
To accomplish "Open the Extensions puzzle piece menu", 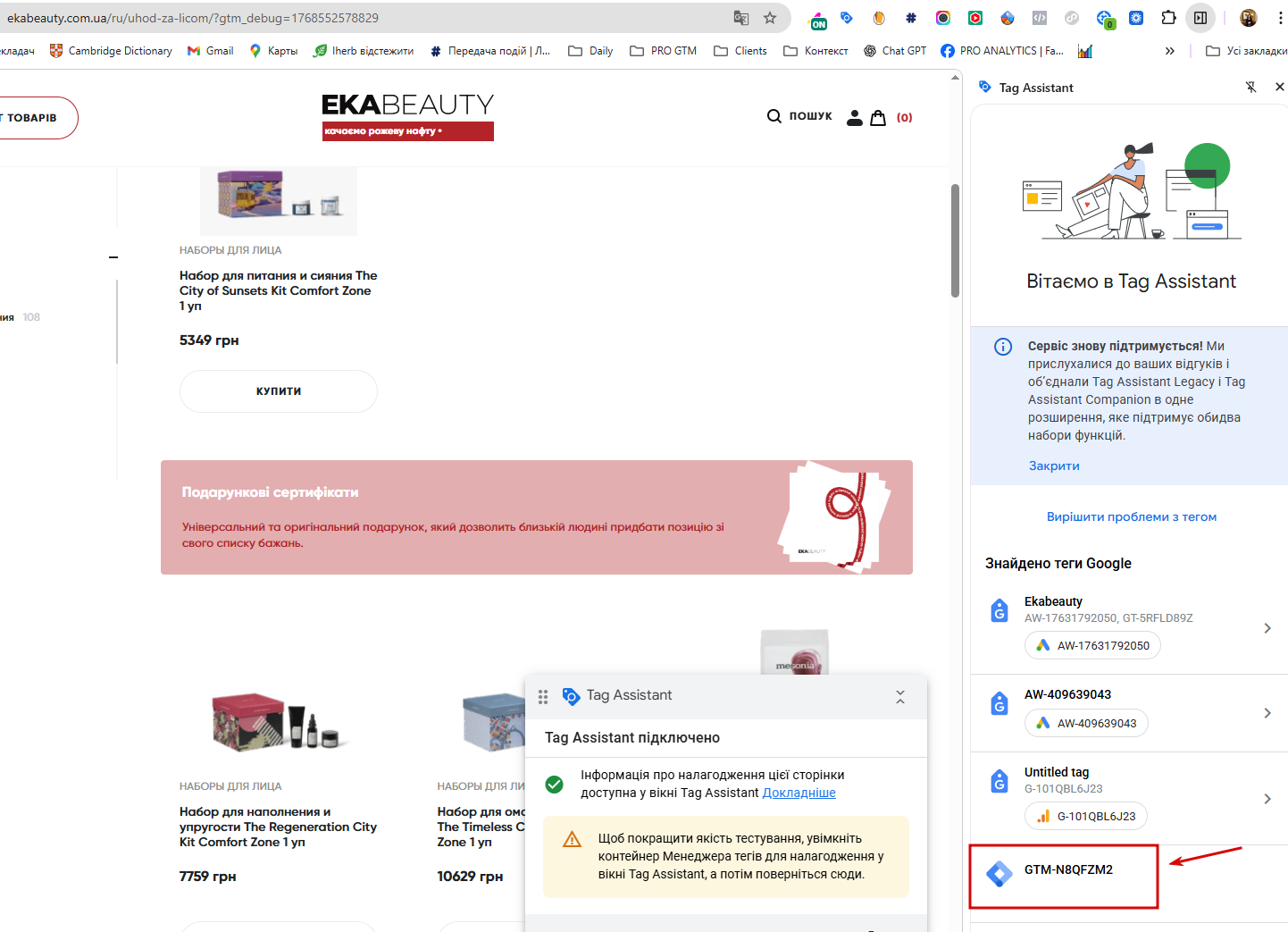I will [1168, 18].
